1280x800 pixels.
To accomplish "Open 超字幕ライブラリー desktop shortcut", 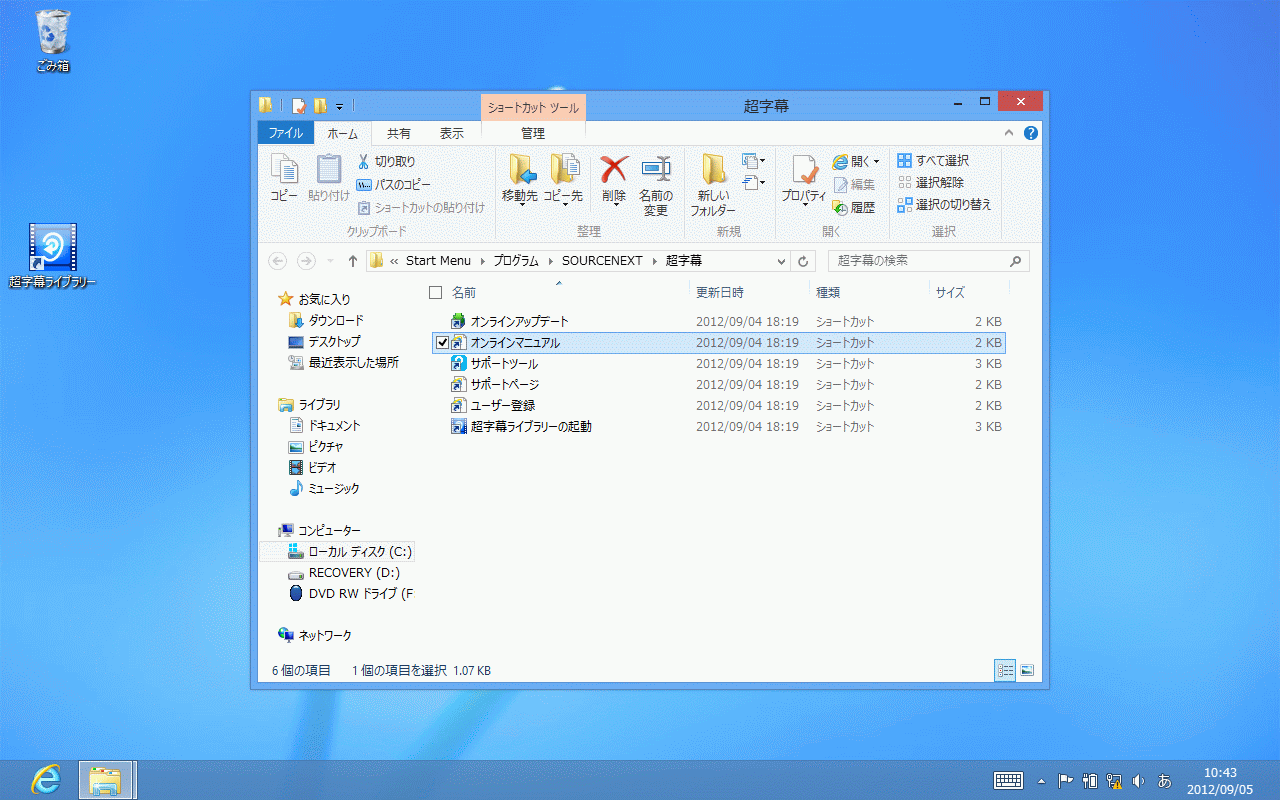I will pyautogui.click(x=52, y=256).
